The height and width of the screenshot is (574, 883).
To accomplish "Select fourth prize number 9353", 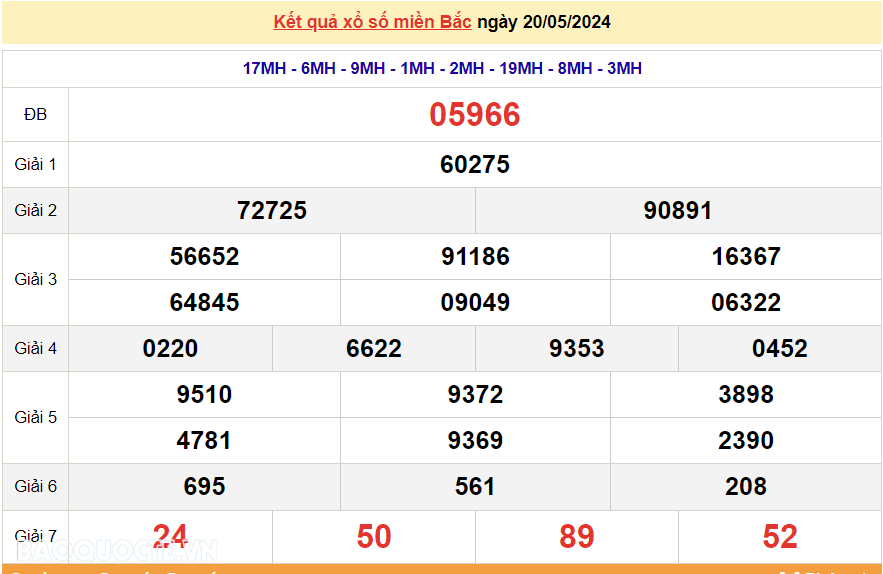I will click(577, 348).
